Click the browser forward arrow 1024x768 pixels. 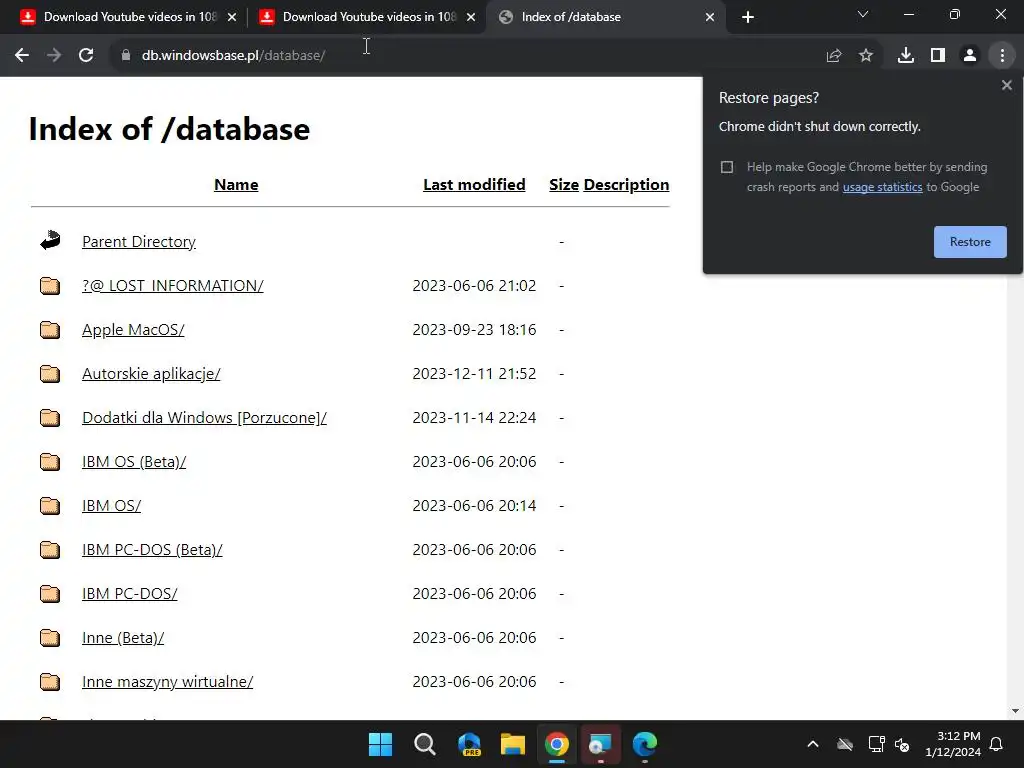[54, 56]
